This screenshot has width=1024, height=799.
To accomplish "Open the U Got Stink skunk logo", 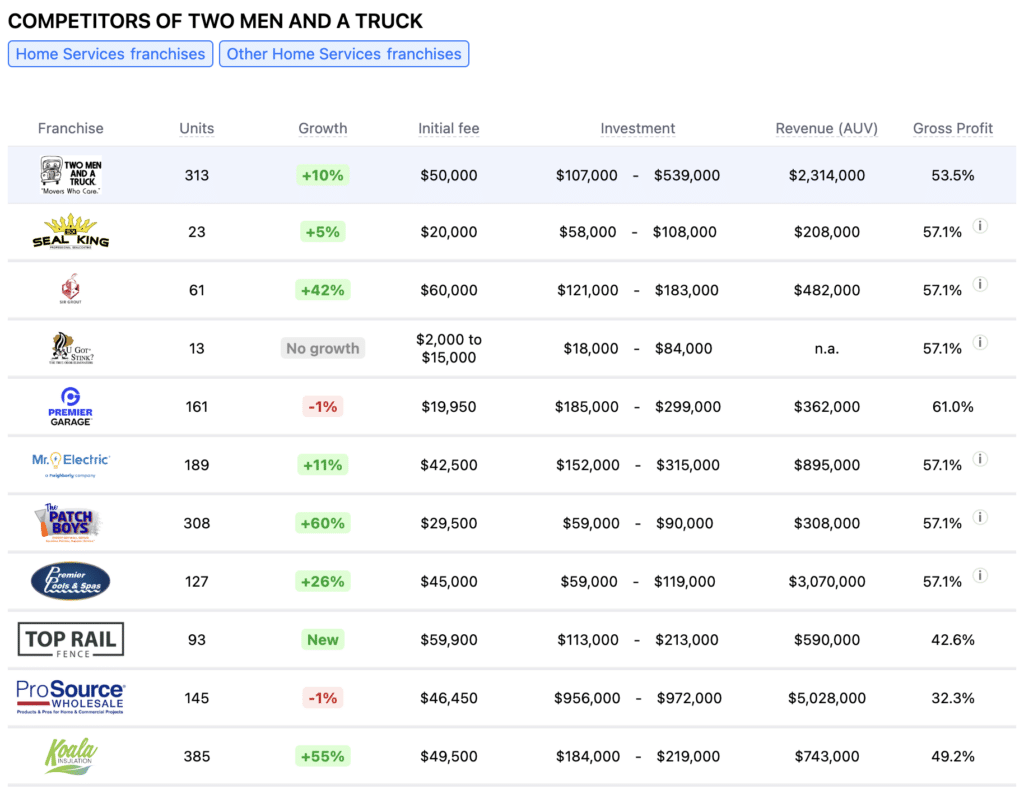I will pos(71,348).
